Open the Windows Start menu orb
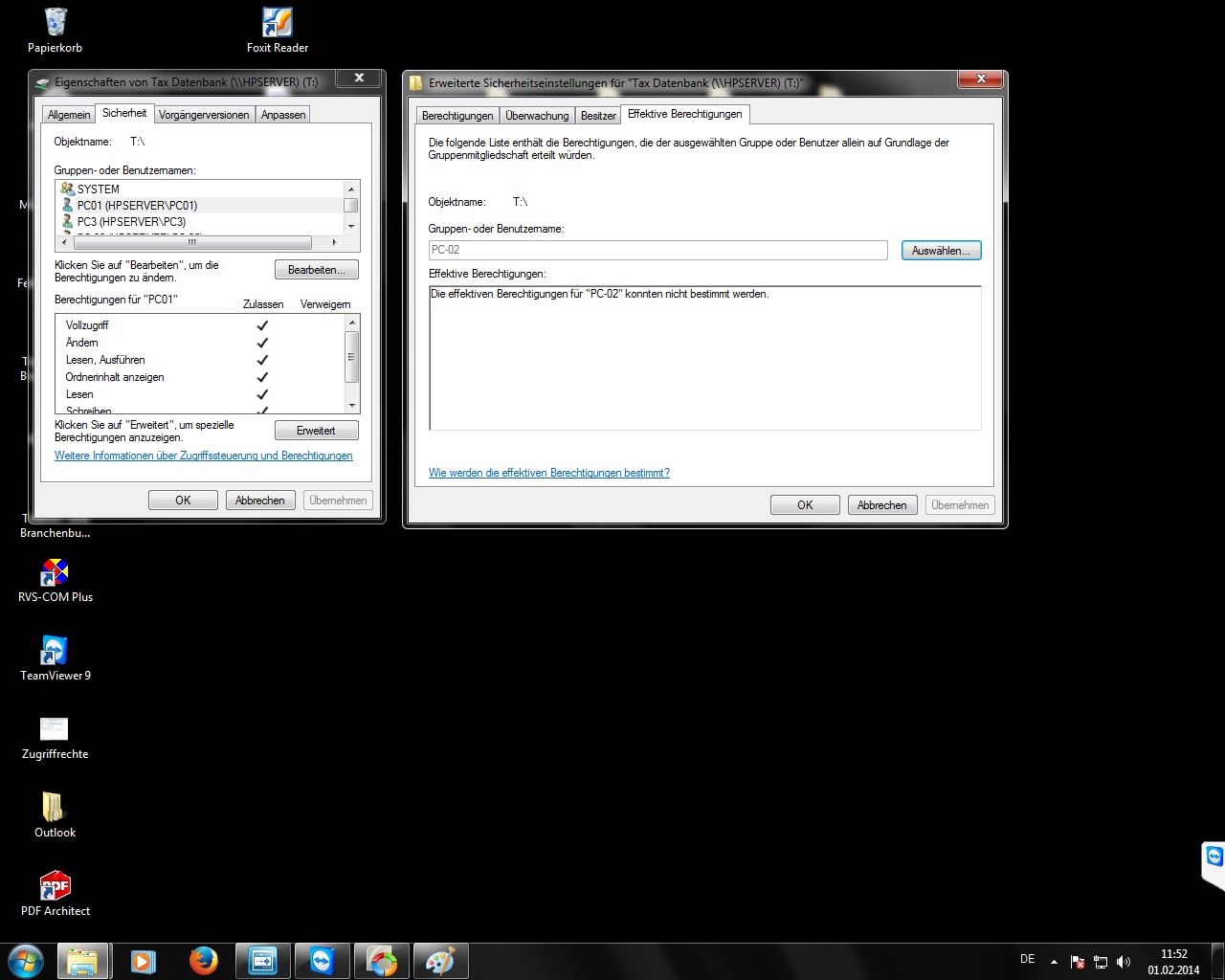1225x980 pixels. [x=25, y=960]
